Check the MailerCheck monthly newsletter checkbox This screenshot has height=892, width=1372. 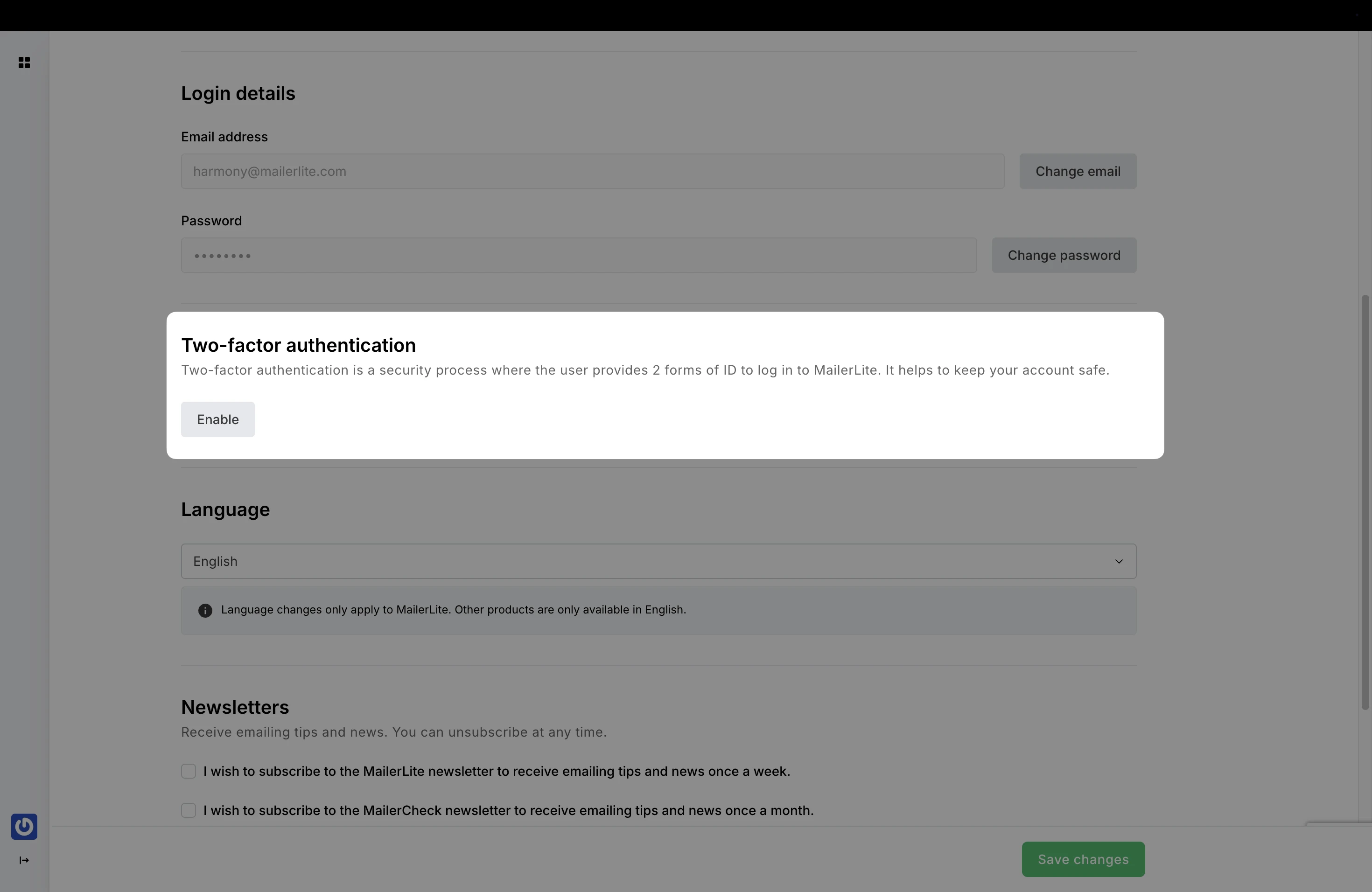click(x=189, y=810)
